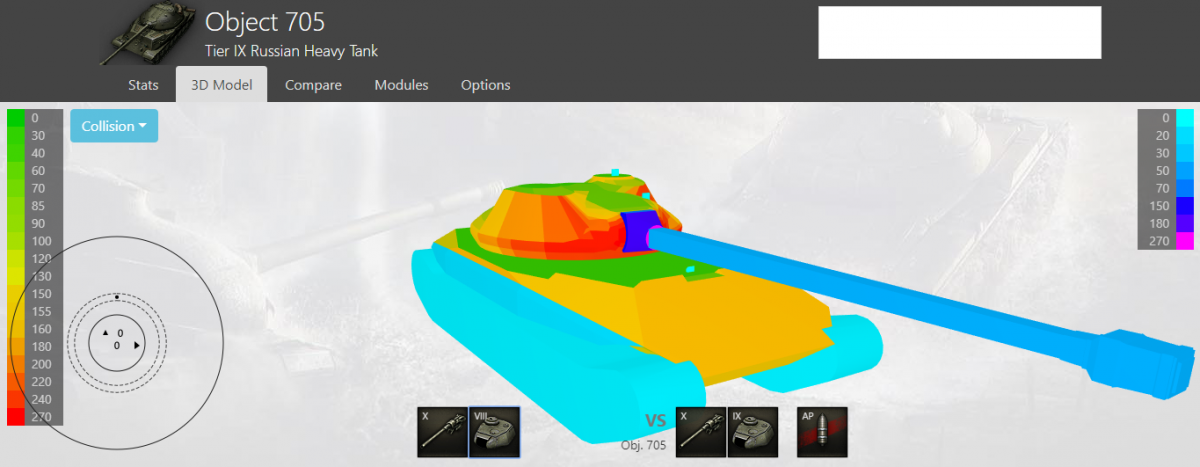The width and height of the screenshot is (1200, 467).
Task: Click the 85 armor legend entry
Action: 34,206
